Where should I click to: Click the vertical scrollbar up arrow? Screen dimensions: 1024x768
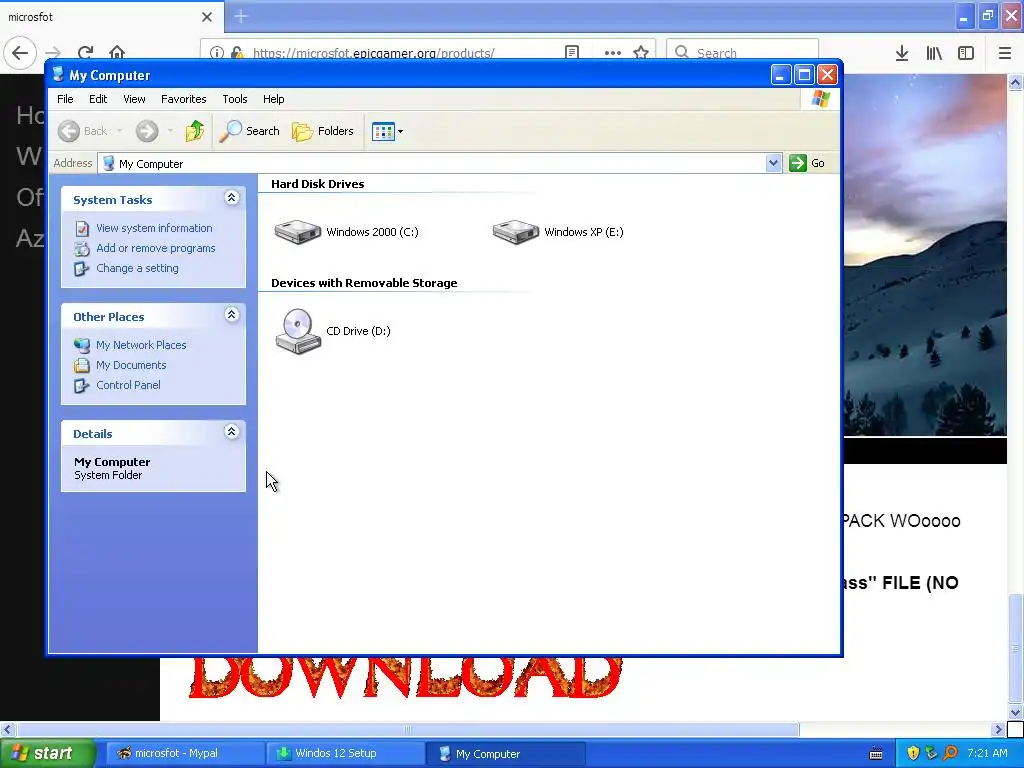pyautogui.click(x=1015, y=82)
